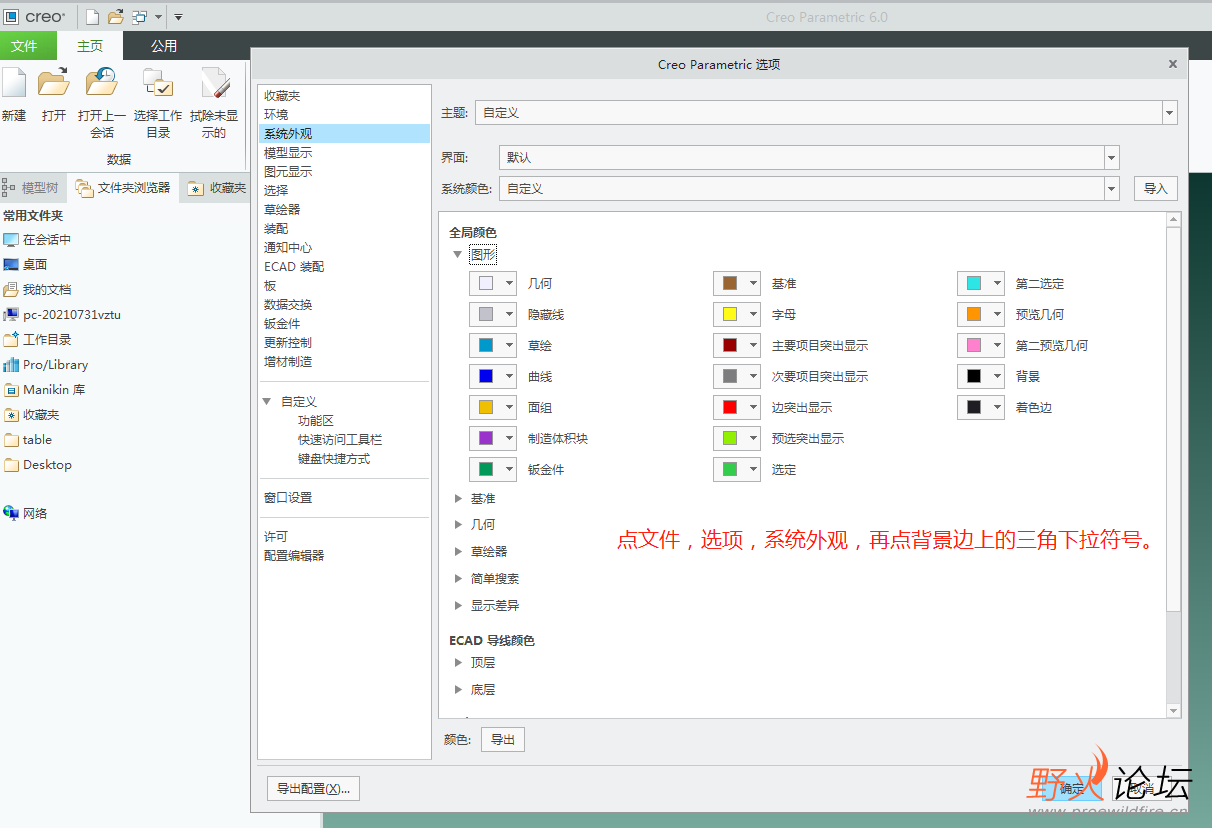Open 功能区 customization page
The width and height of the screenshot is (1212, 828).
(316, 421)
